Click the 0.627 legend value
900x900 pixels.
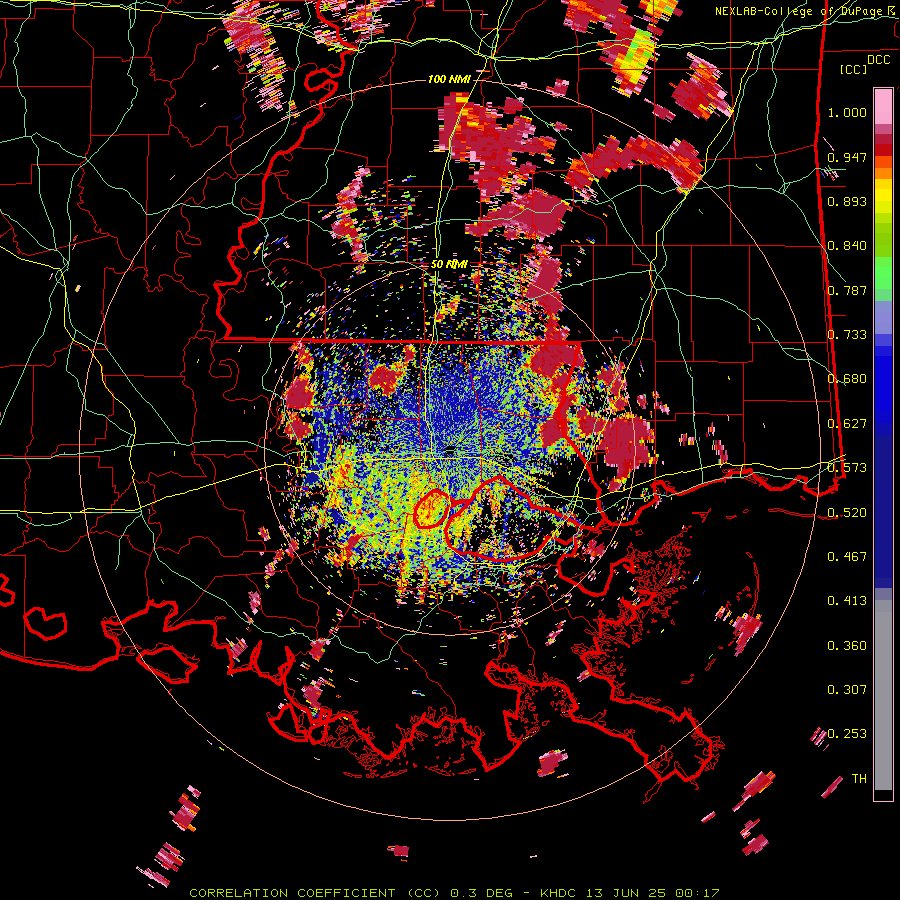(847, 424)
